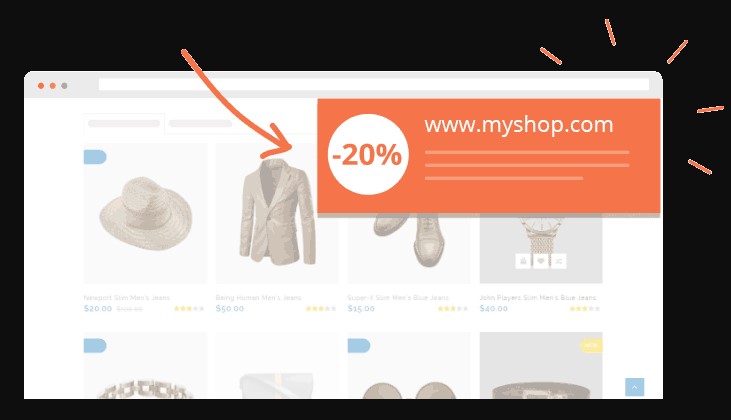Screen dimensions: 731x420
Task: Click the straw hat product image
Action: [x=145, y=213]
